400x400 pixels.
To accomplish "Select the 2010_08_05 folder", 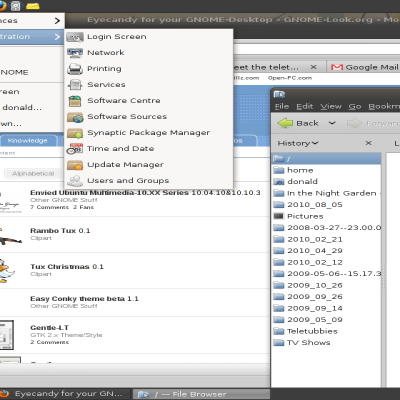I will pos(326,205).
